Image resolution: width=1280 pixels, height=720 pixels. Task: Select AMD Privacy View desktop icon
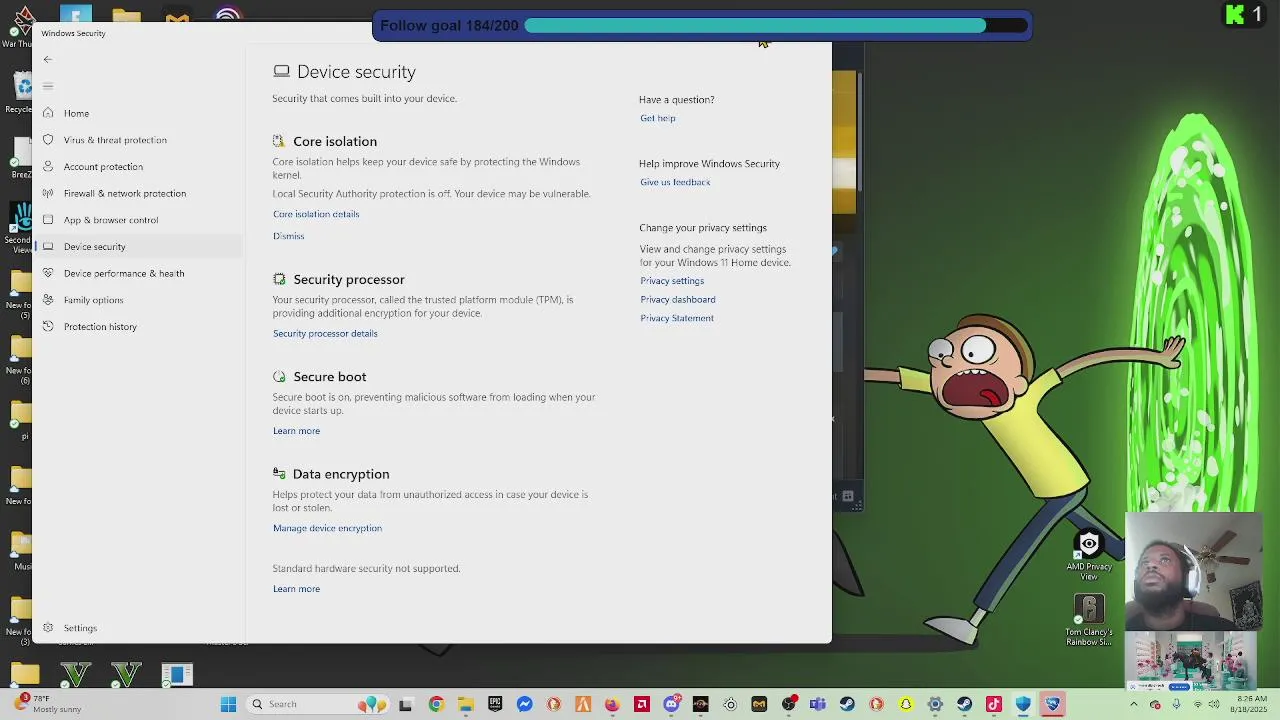[1089, 556]
